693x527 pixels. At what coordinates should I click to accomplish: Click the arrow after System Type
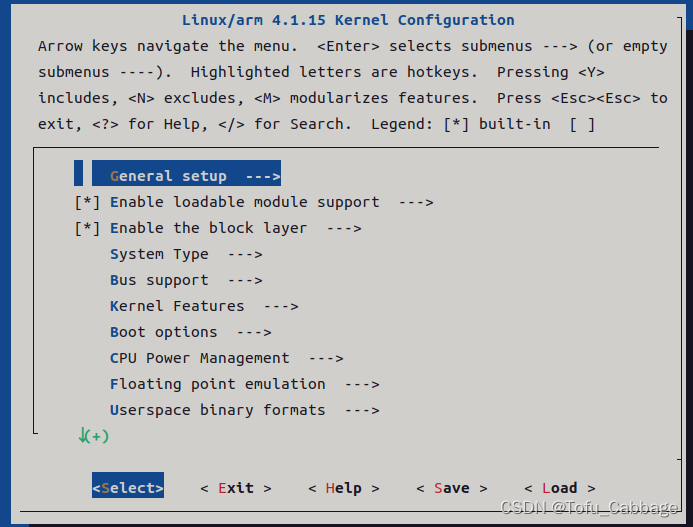point(245,255)
